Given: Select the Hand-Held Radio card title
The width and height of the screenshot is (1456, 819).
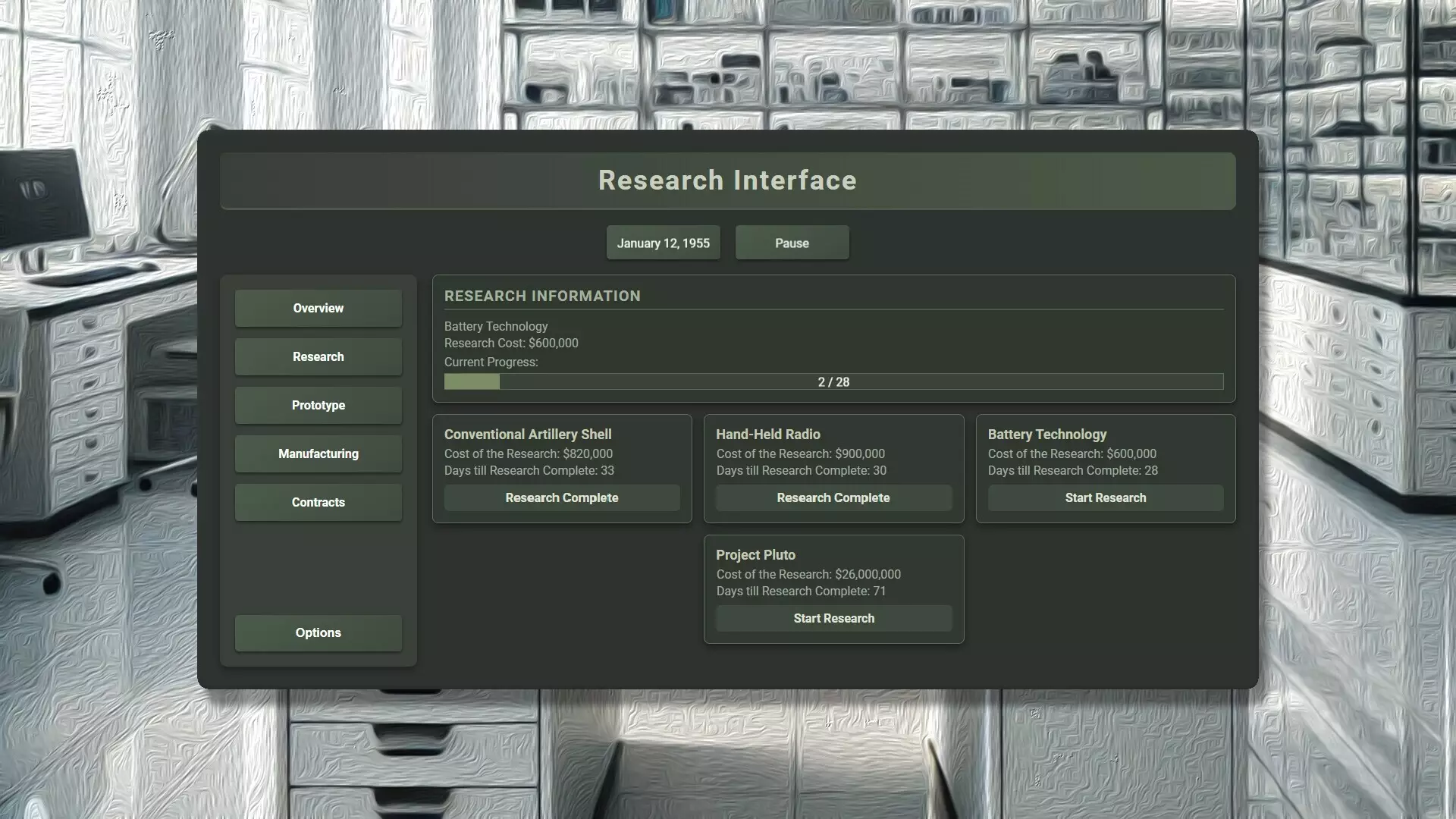Looking at the screenshot, I should pos(767,434).
